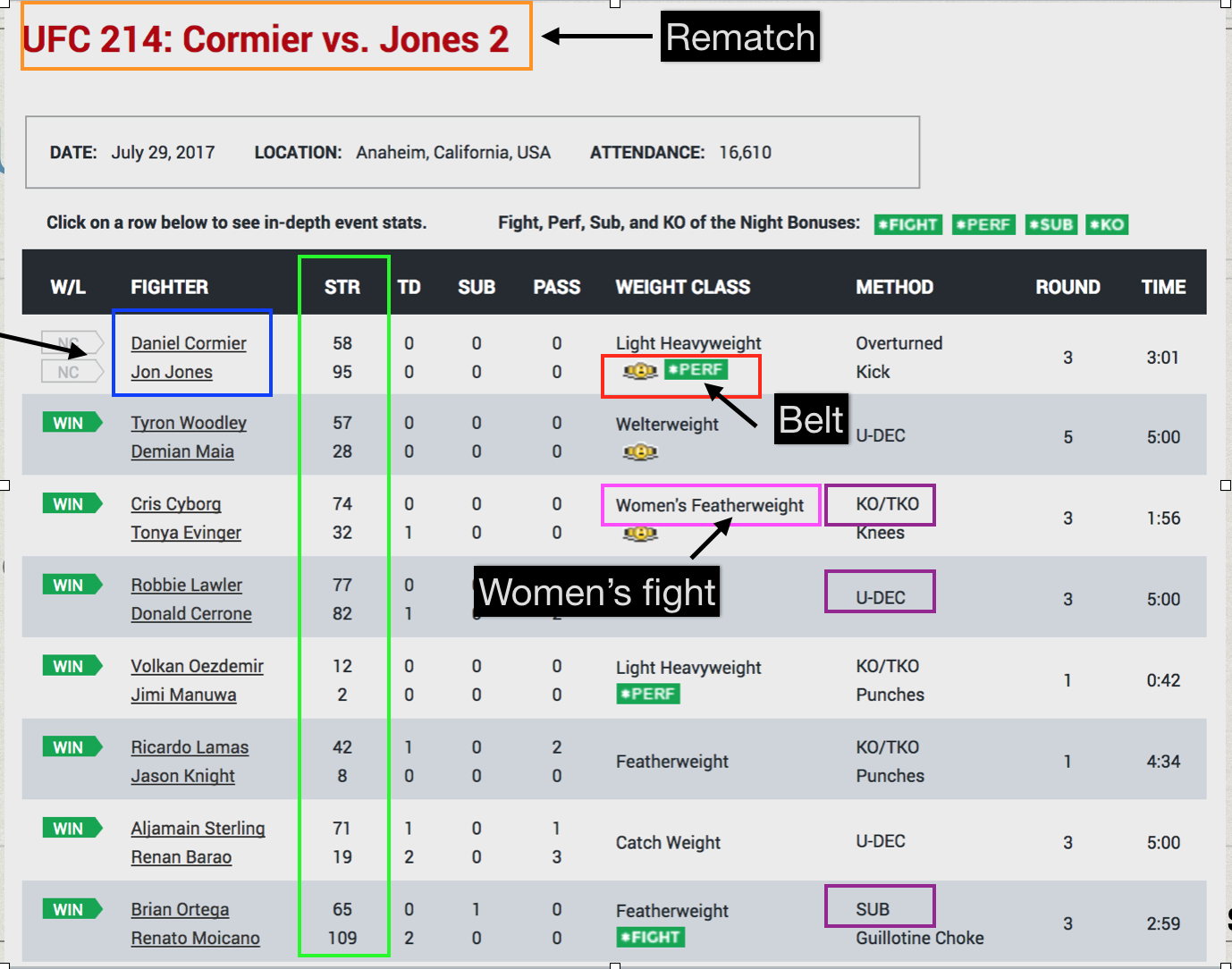The height and width of the screenshot is (969, 1232).
Task: Click the WIN indicator next to Tyron Woodley
Action: pyautogui.click(x=72, y=422)
